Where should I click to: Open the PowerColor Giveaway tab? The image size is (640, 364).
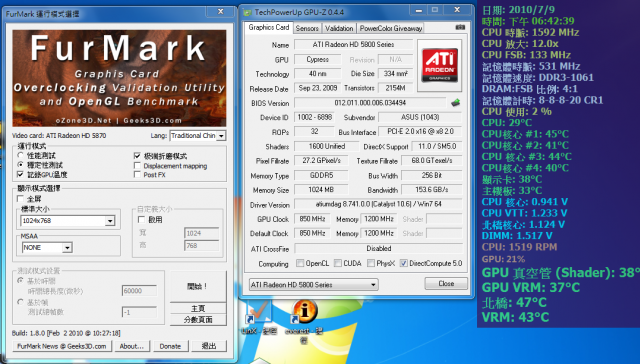point(391,28)
